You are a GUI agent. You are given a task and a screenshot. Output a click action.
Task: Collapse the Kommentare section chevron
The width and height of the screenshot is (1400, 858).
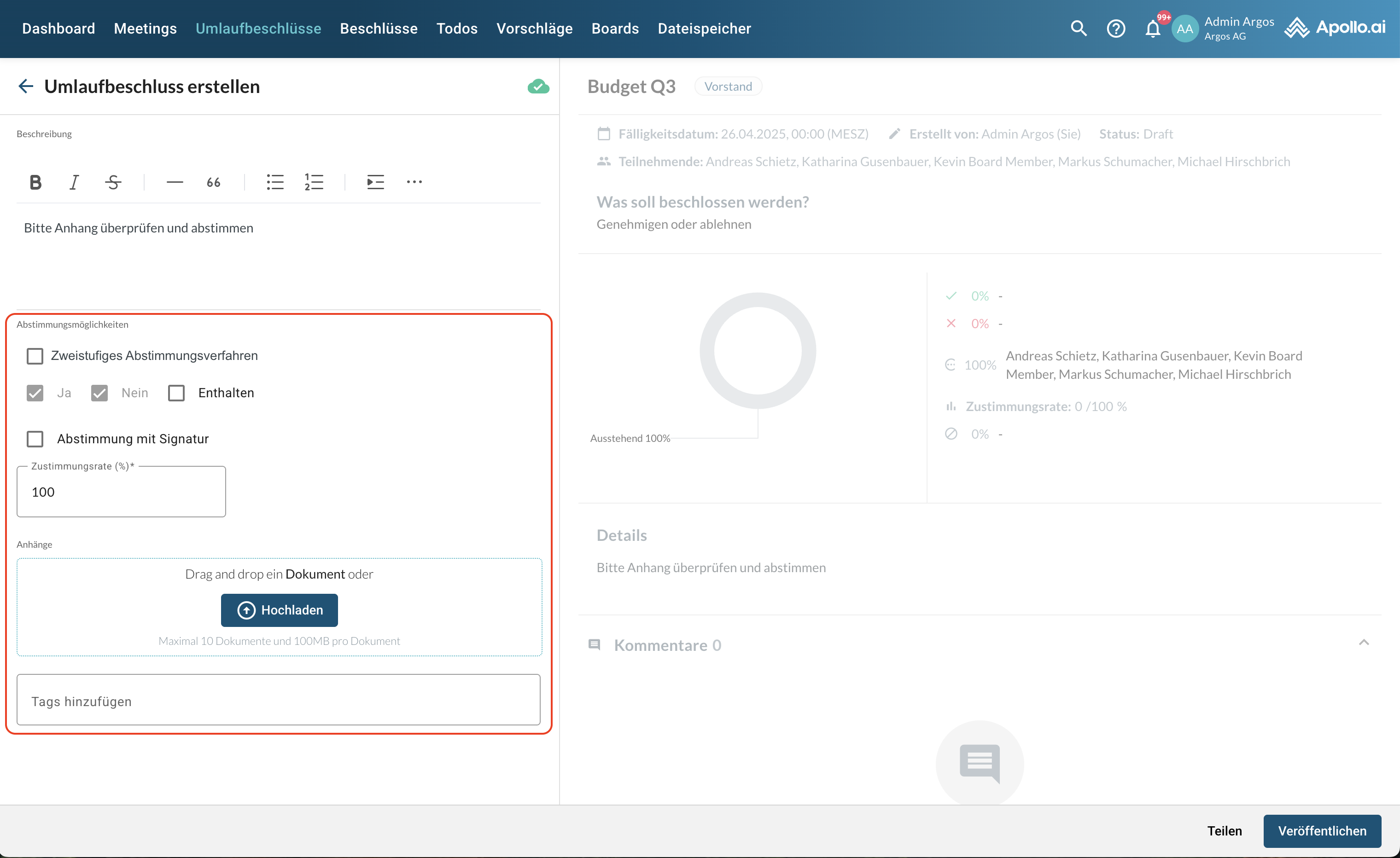click(x=1364, y=642)
